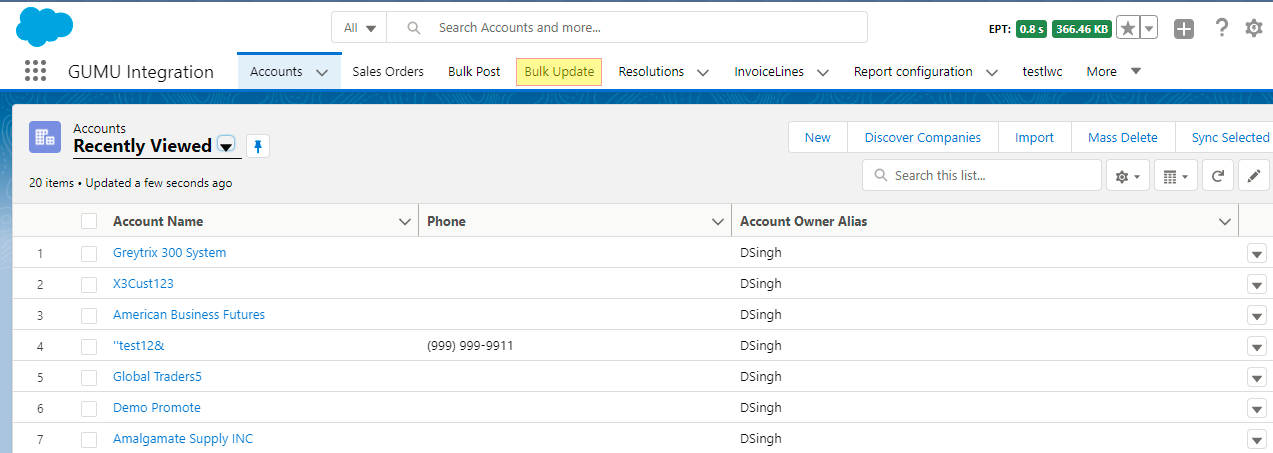Image resolution: width=1273 pixels, height=453 pixels.
Task: Open the Account Owner Alias column menu
Action: click(1225, 221)
